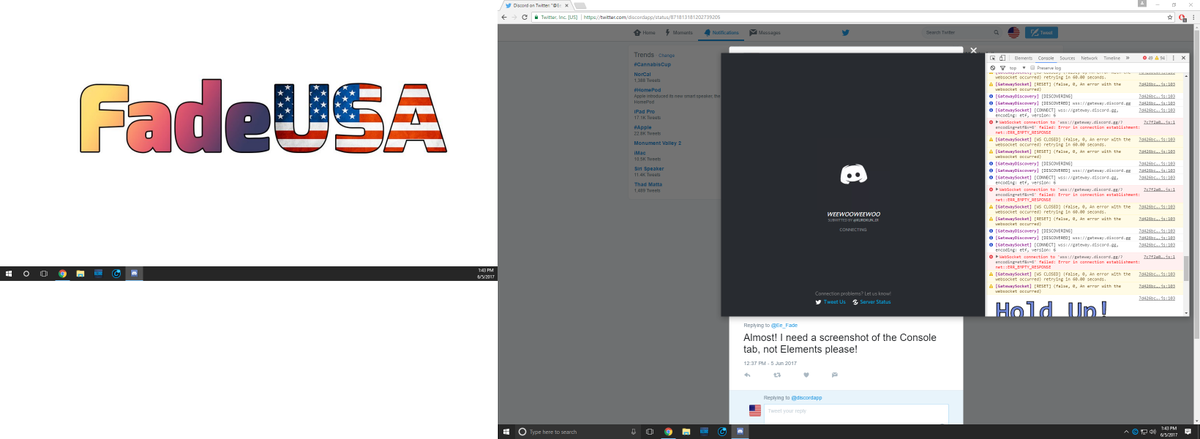Click the Server Status link
This screenshot has height=439, width=1200.
pos(870,301)
